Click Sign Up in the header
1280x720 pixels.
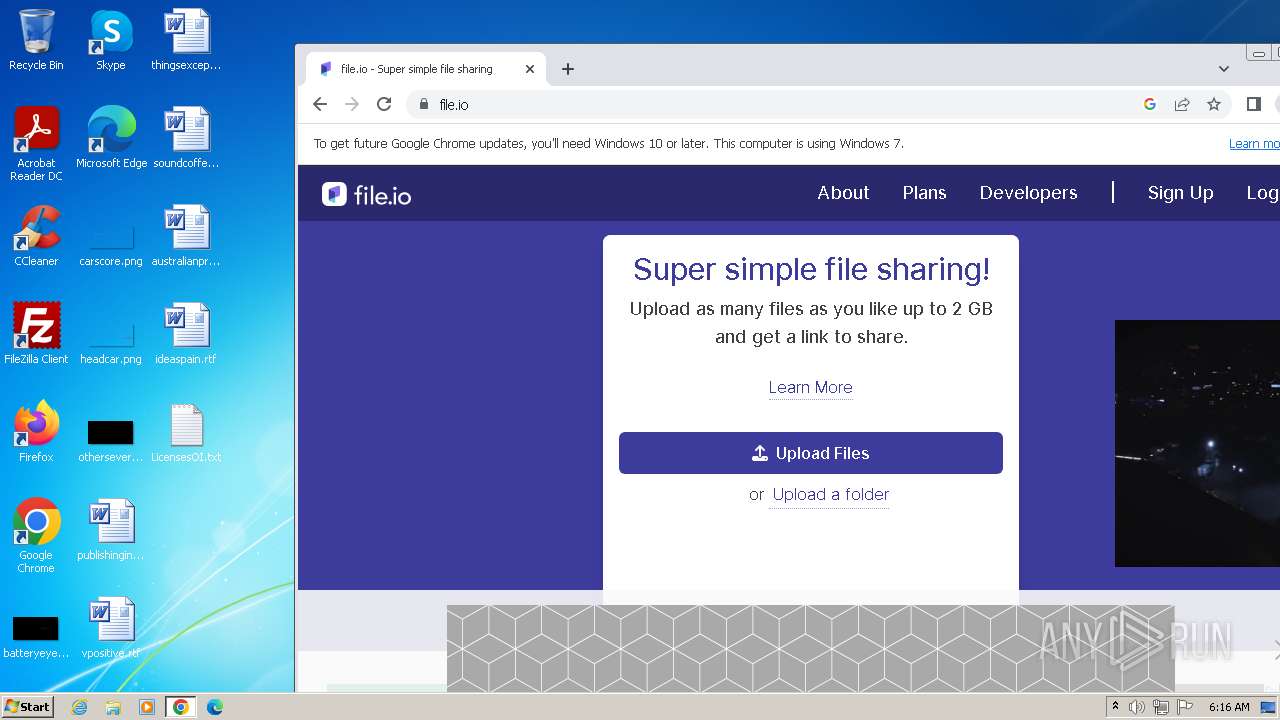point(1180,193)
